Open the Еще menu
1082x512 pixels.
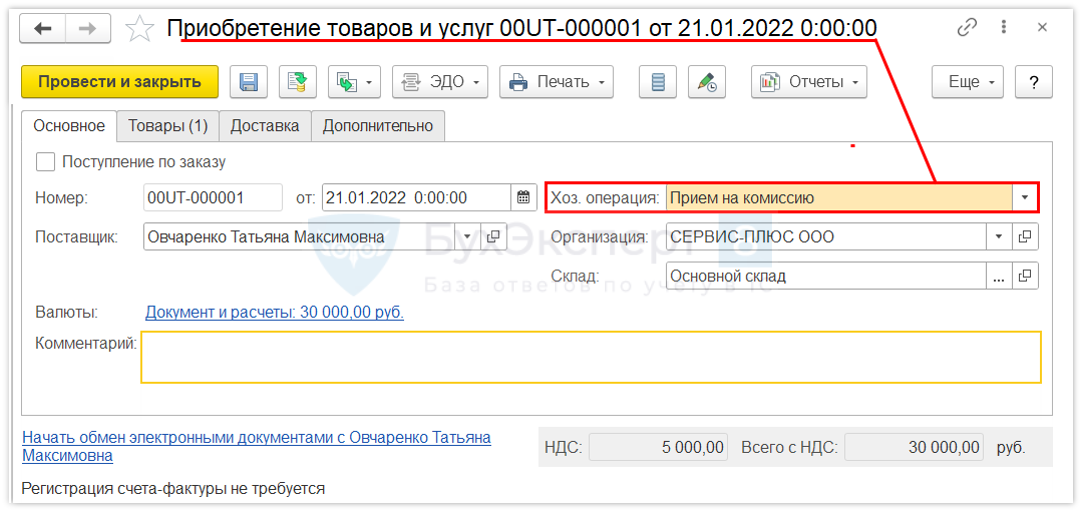[967, 81]
